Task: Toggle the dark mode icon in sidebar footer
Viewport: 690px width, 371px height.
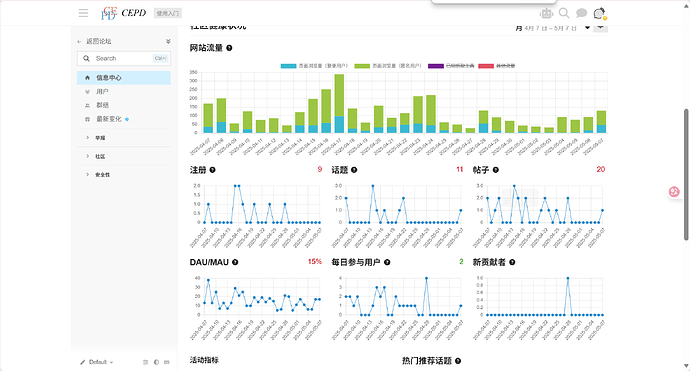Action: (156, 362)
